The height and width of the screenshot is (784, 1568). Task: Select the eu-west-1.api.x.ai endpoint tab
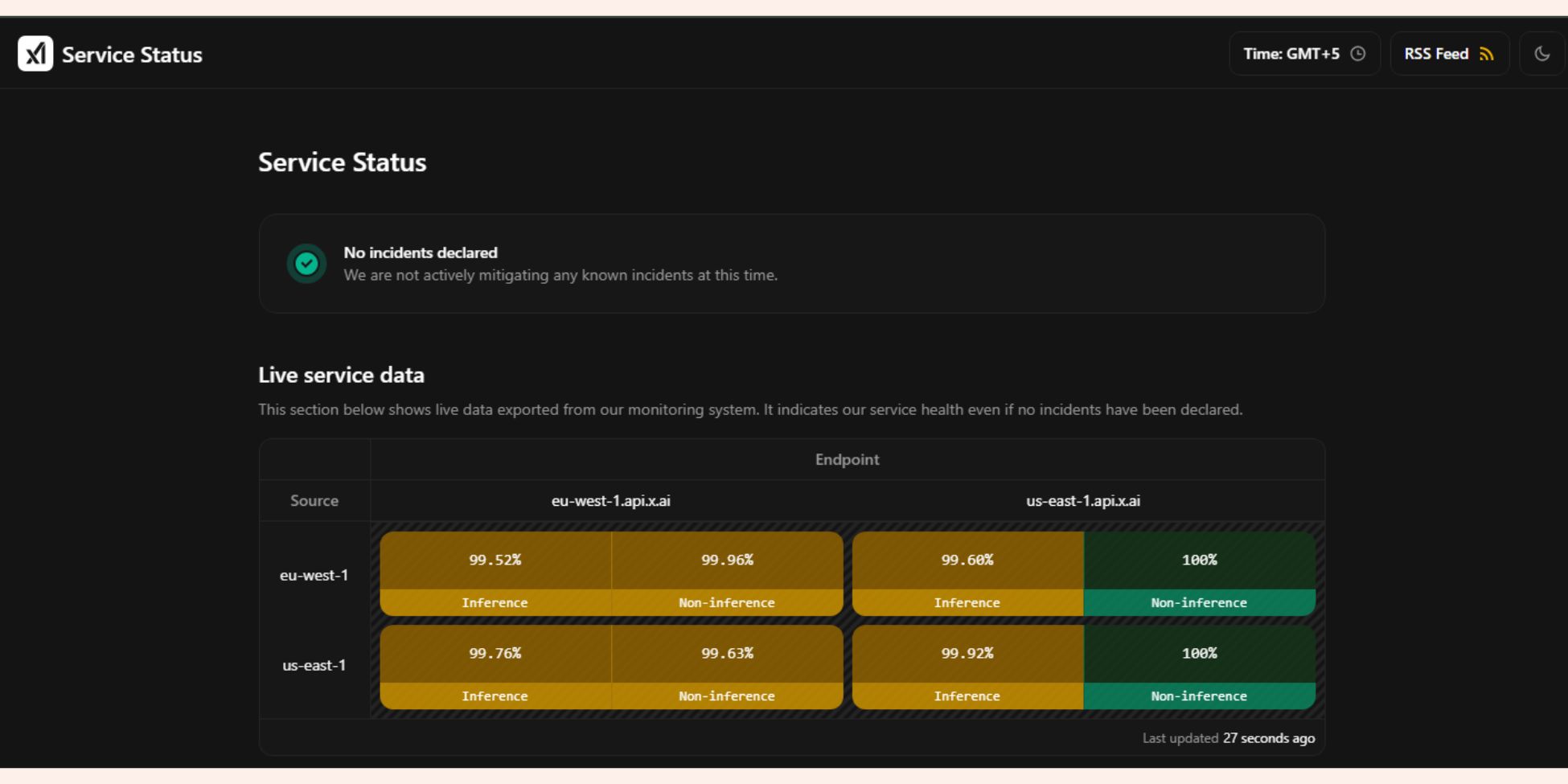[x=610, y=500]
